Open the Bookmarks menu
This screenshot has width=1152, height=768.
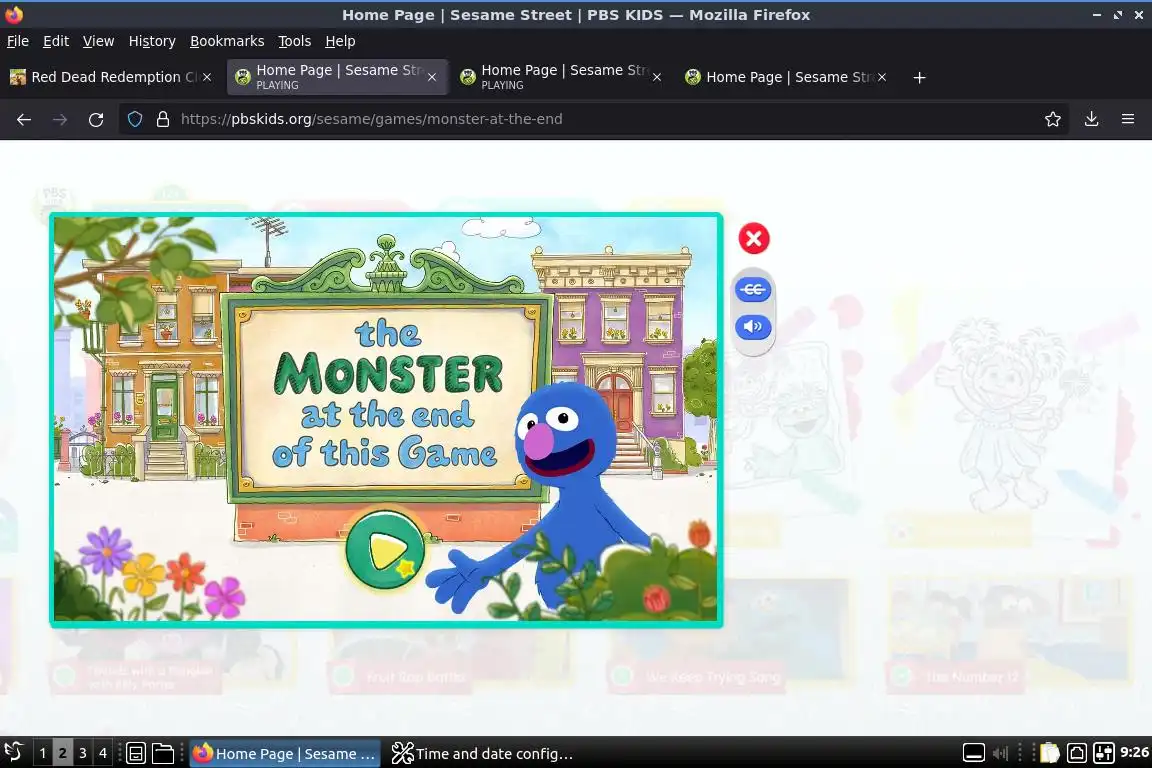coord(227,41)
